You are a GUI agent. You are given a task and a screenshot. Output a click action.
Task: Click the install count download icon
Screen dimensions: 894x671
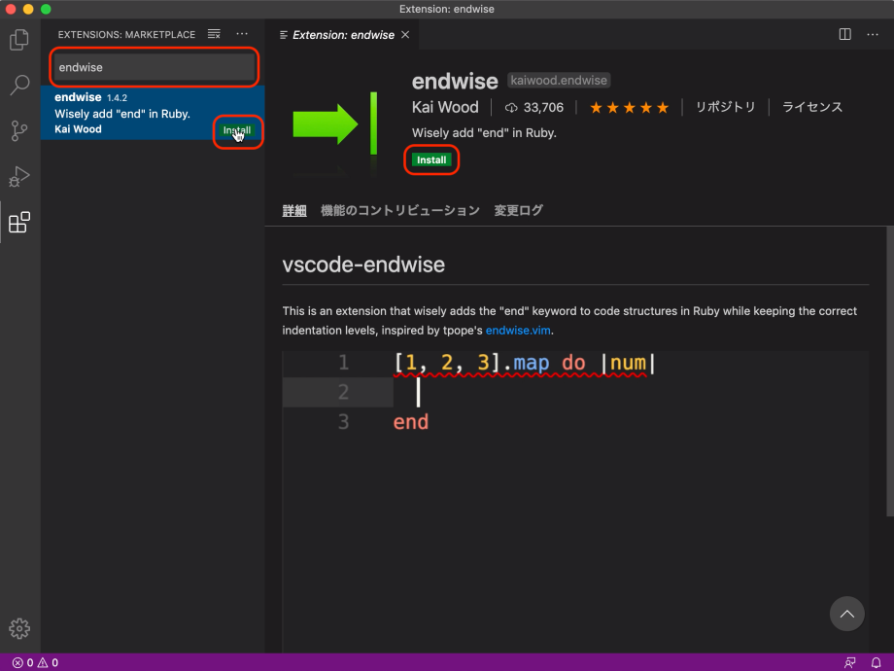(x=511, y=108)
